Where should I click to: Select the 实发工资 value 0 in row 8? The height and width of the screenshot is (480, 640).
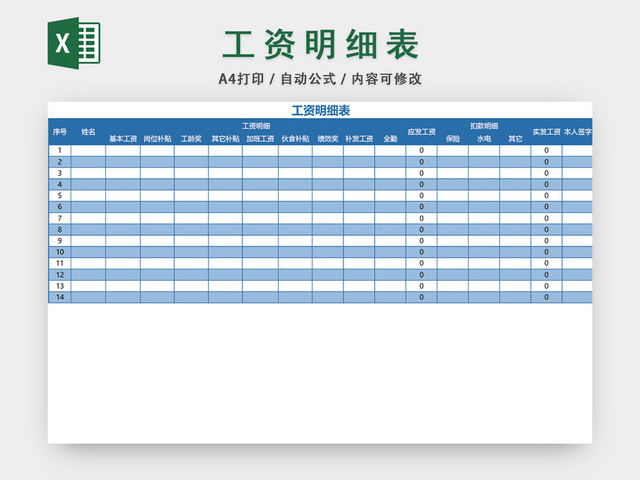click(547, 229)
